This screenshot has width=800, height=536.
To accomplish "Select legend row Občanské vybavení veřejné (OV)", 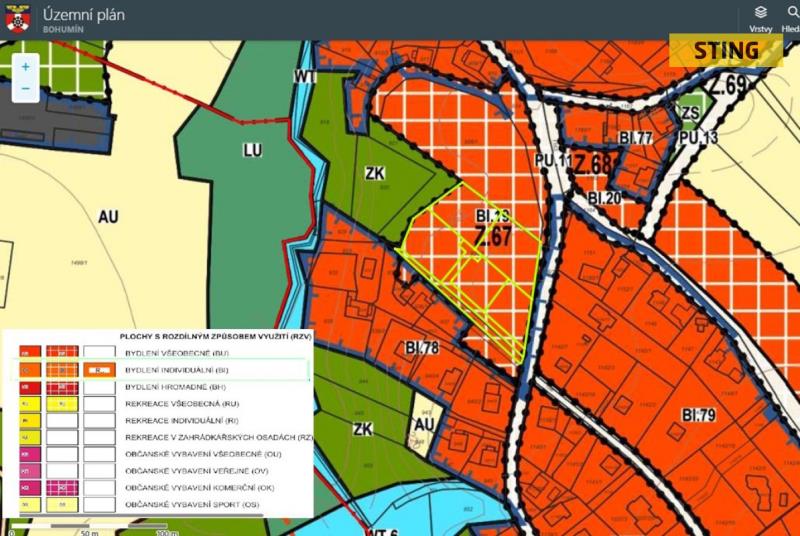I will (x=196, y=471).
